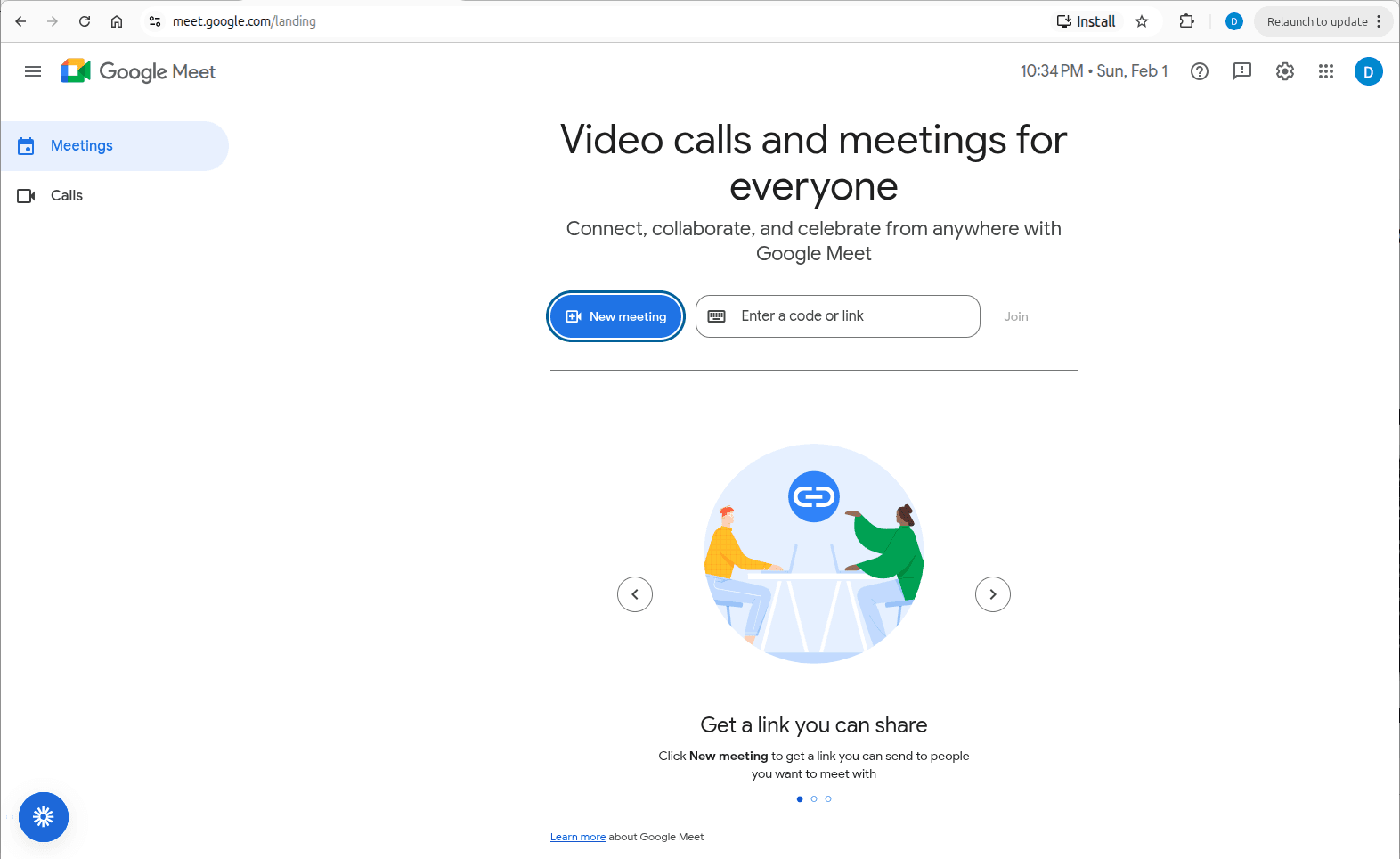Start a New meeting
1400x859 pixels.
615,316
